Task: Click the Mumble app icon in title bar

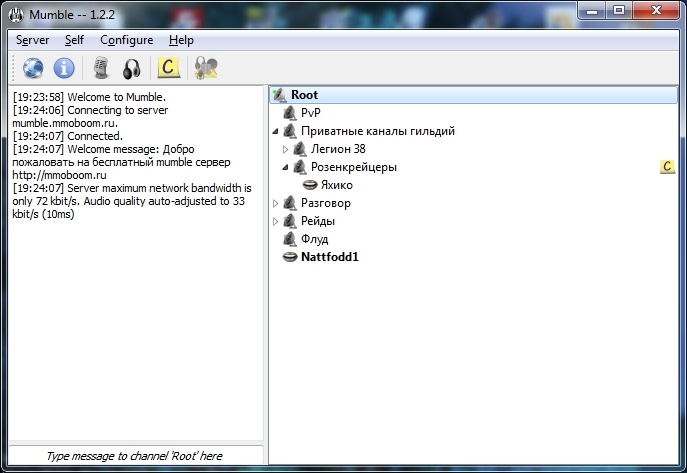Action: coord(16,15)
